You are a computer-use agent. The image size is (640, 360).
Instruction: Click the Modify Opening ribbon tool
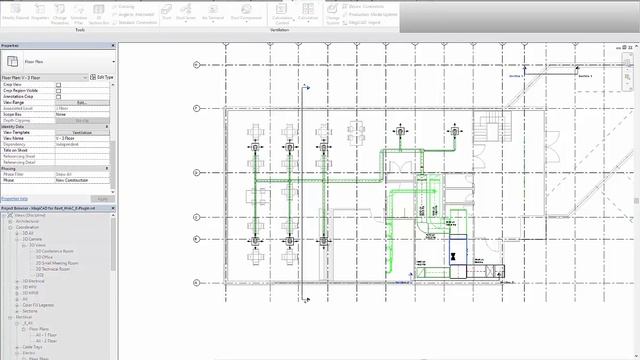16,12
